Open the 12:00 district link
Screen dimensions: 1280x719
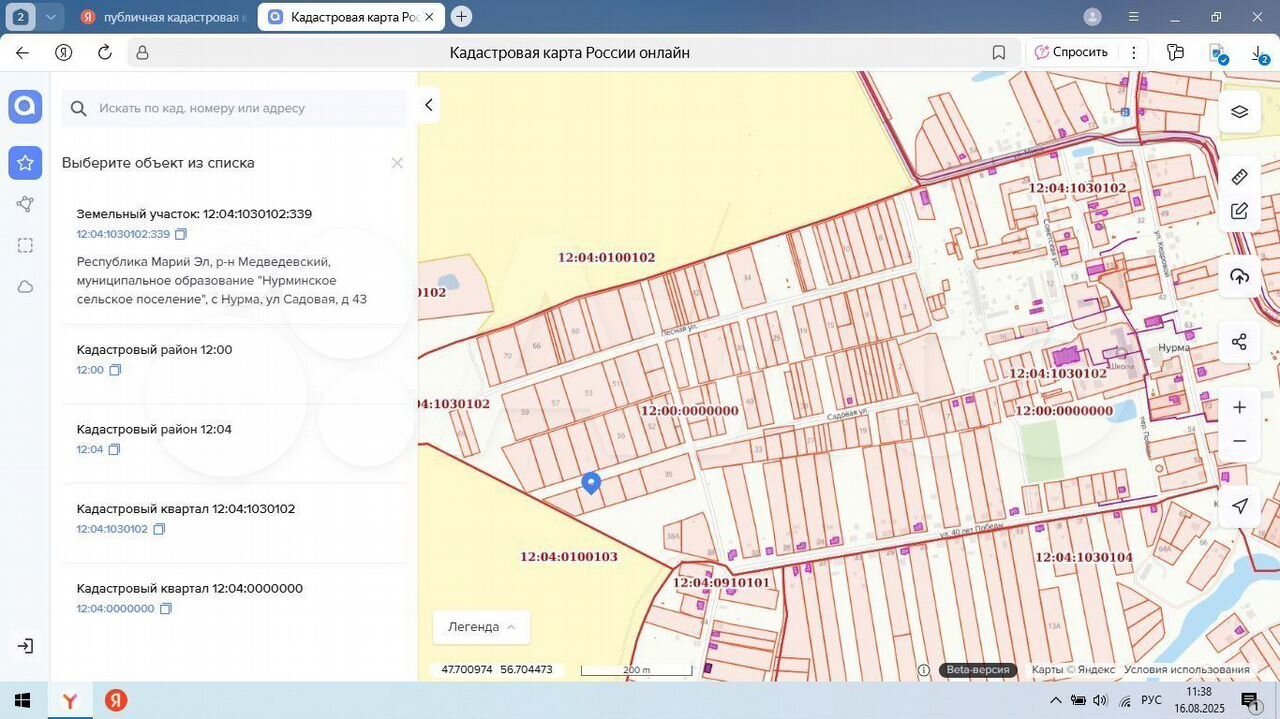tap(90, 370)
